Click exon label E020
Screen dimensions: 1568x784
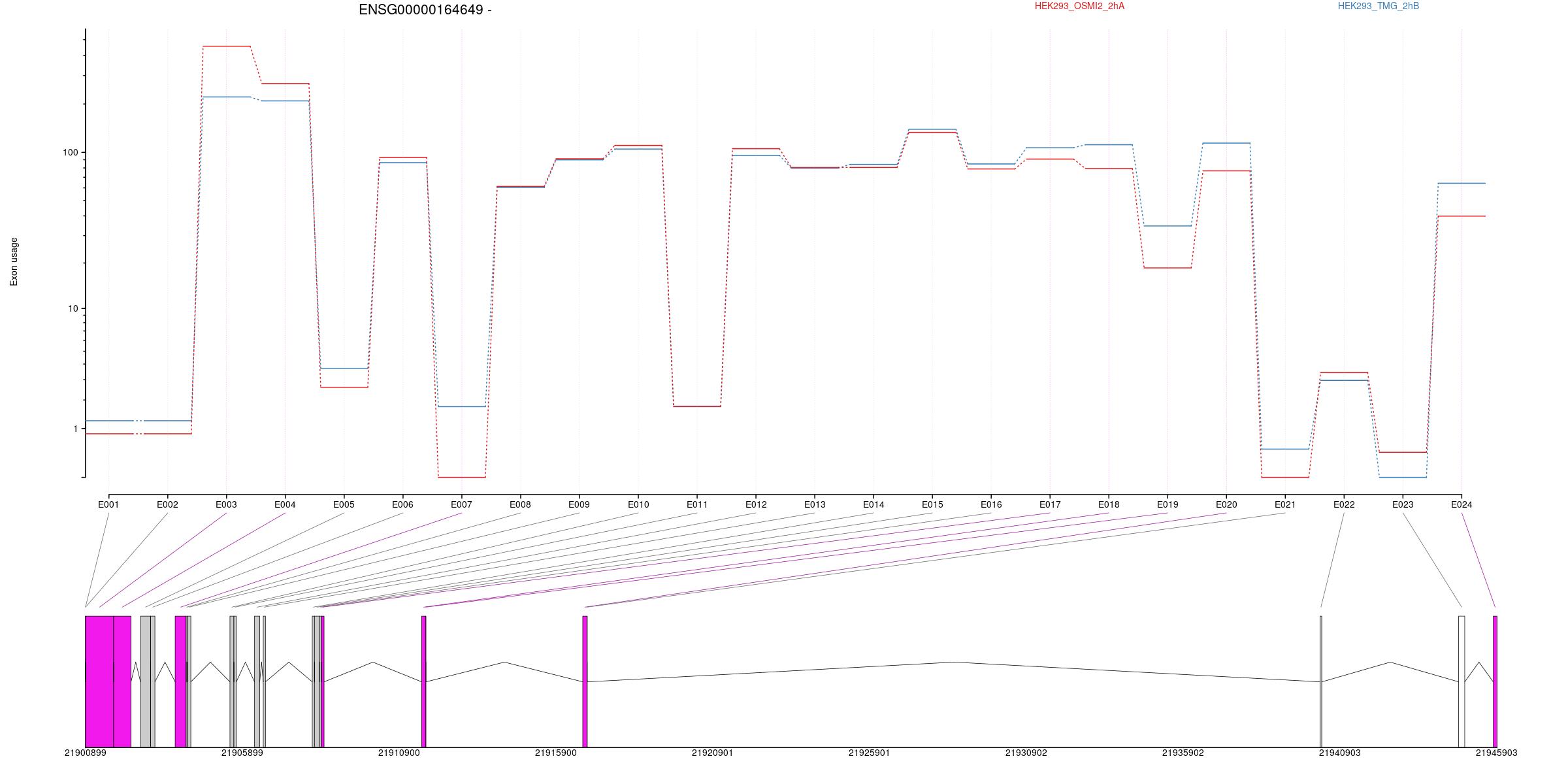pos(1226,504)
